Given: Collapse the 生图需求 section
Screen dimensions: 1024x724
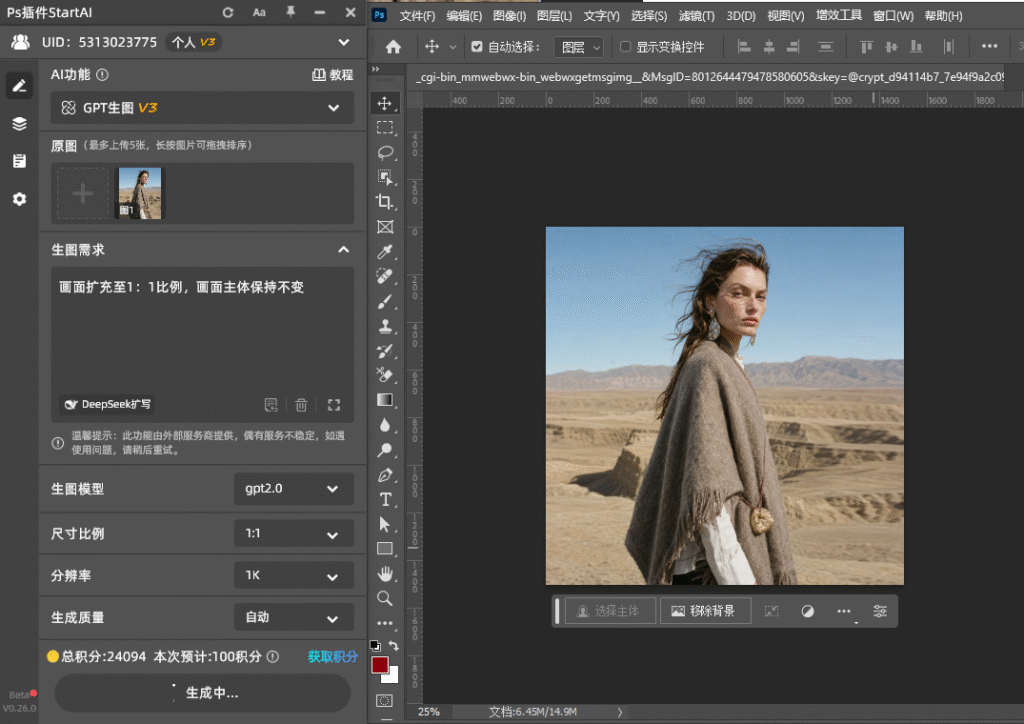Looking at the screenshot, I should [344, 249].
